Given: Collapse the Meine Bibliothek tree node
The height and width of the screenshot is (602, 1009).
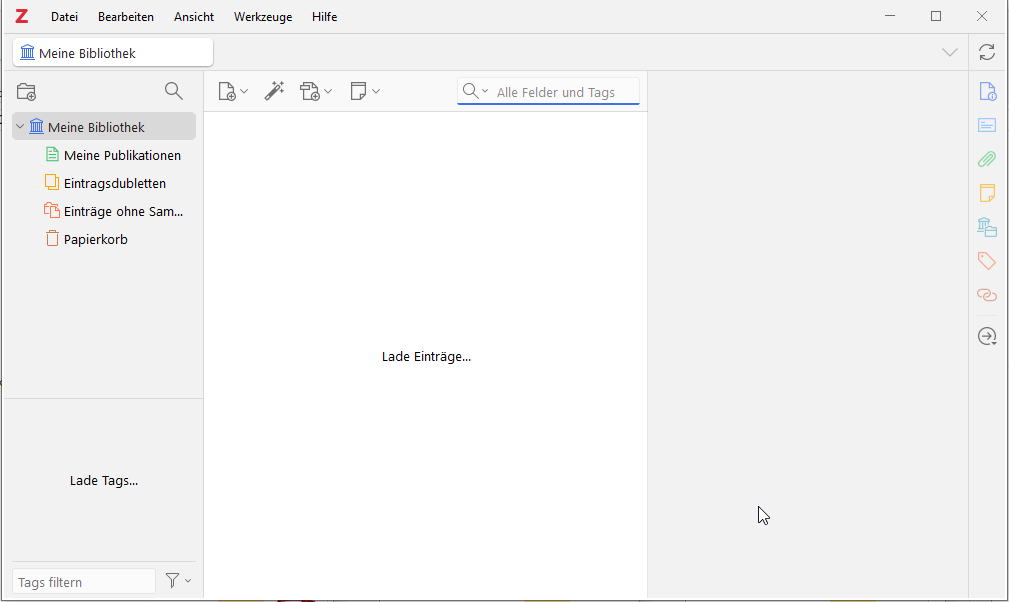Looking at the screenshot, I should point(20,127).
